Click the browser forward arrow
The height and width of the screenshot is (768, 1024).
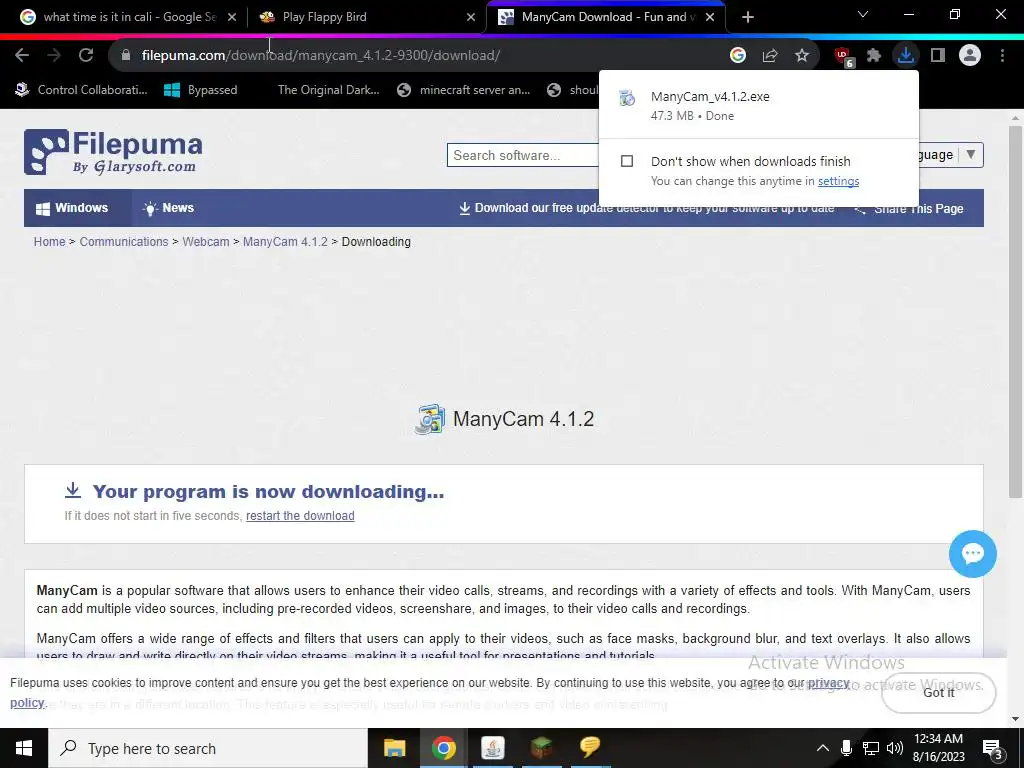tap(54, 56)
